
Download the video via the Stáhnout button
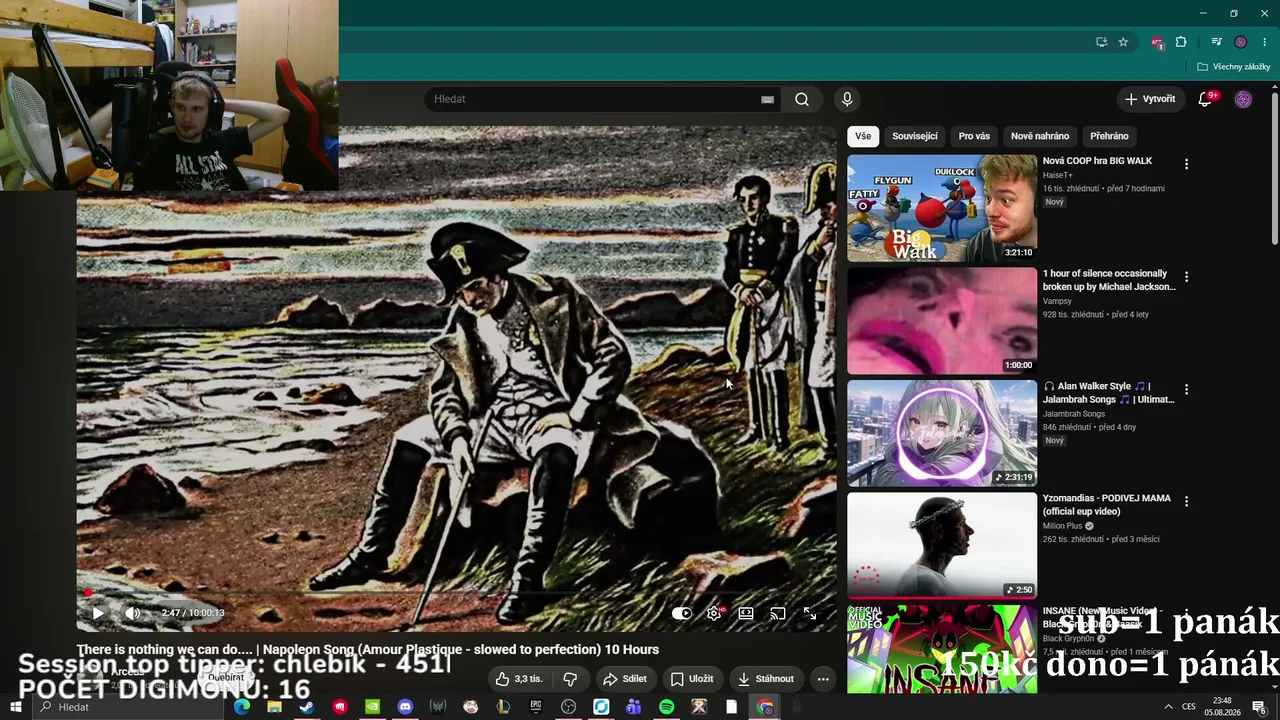pyautogui.click(x=766, y=679)
